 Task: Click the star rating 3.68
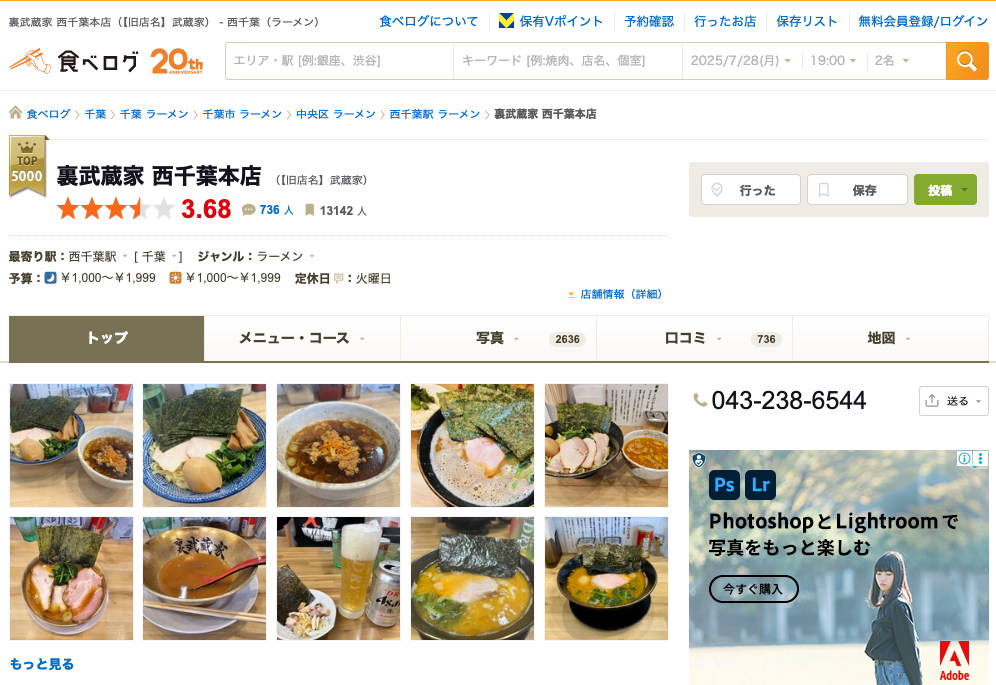tap(144, 209)
